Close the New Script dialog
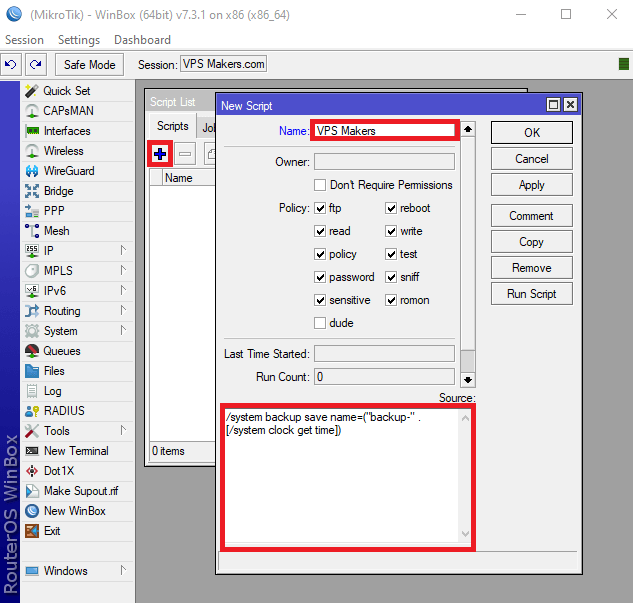 (570, 105)
